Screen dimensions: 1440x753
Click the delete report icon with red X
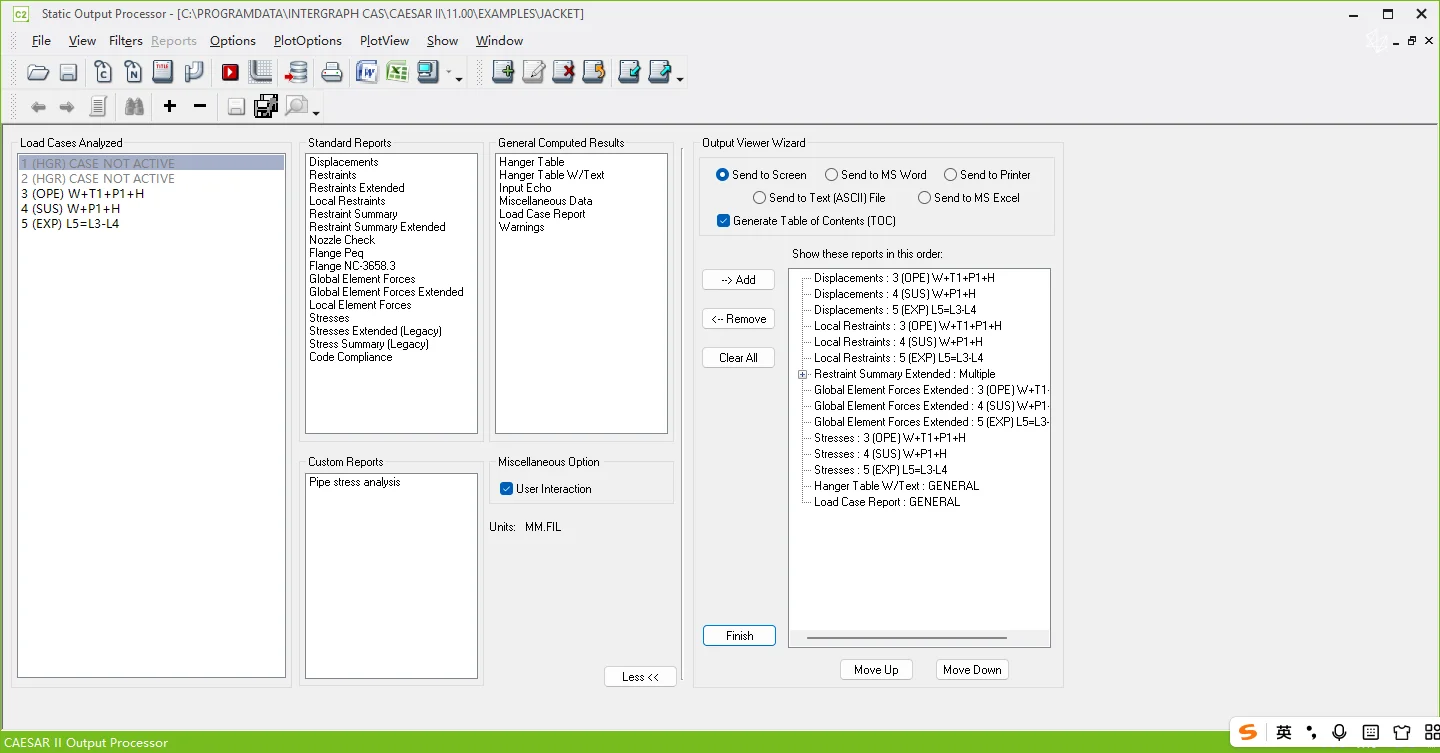pyautogui.click(x=564, y=72)
